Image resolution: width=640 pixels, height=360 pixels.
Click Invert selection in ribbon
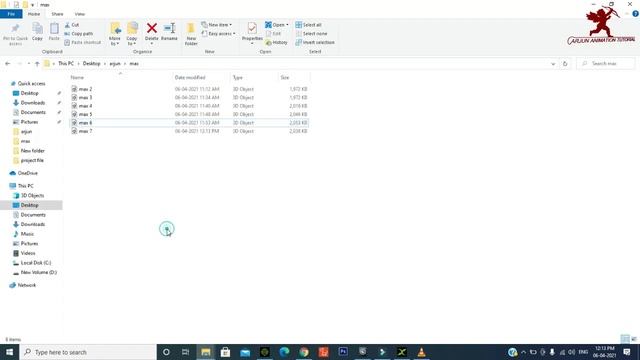[x=315, y=42]
